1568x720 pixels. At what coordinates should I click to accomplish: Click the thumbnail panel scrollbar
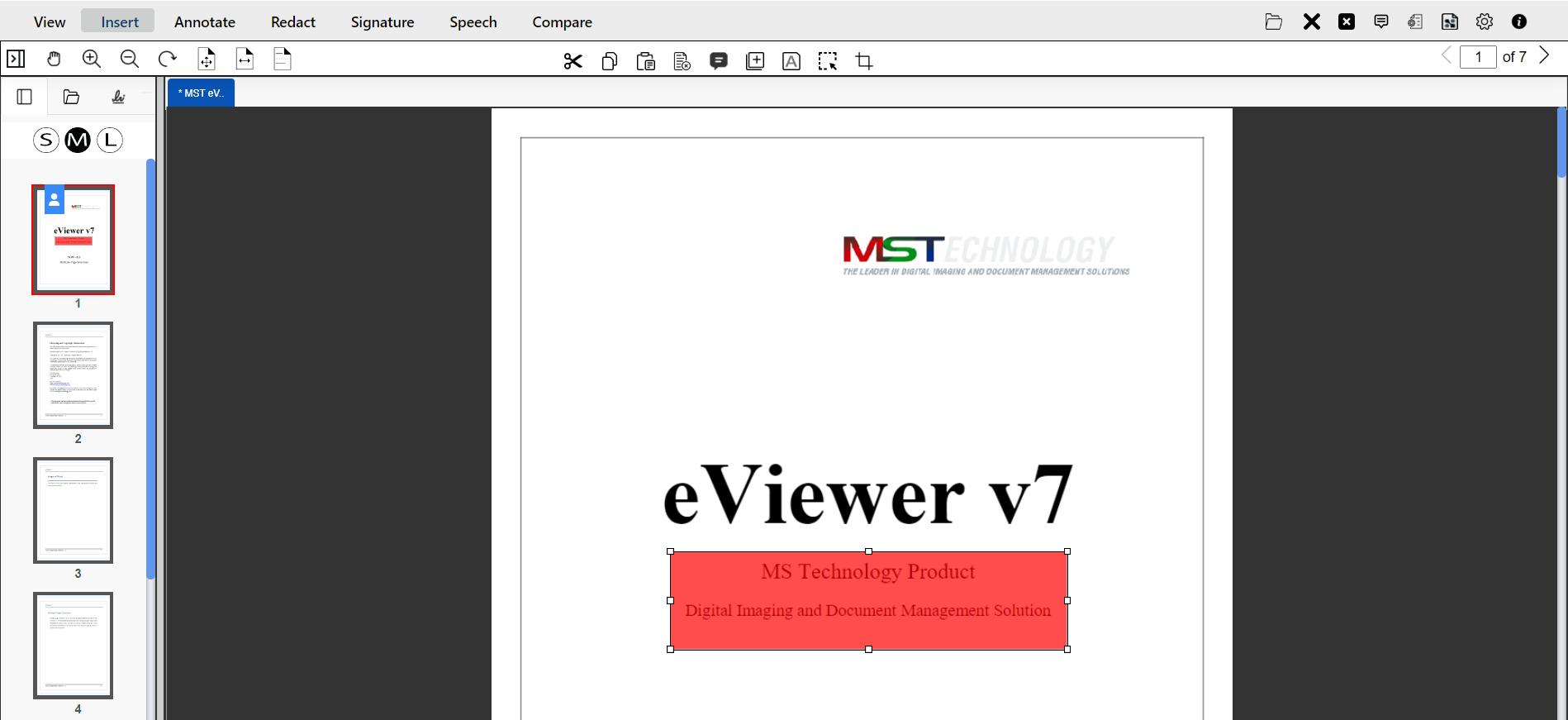pos(150,369)
